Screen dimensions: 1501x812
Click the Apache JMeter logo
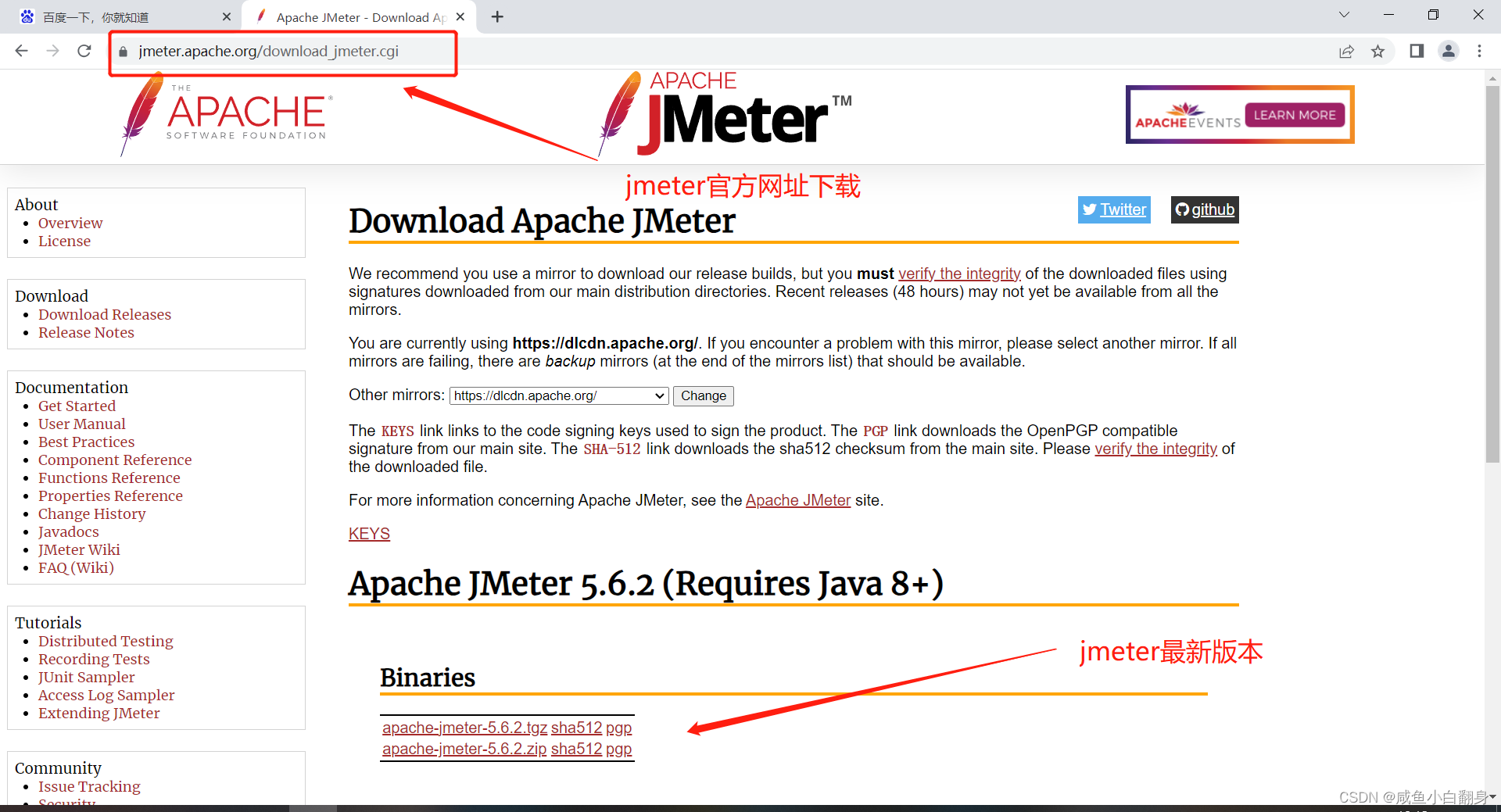tap(725, 114)
